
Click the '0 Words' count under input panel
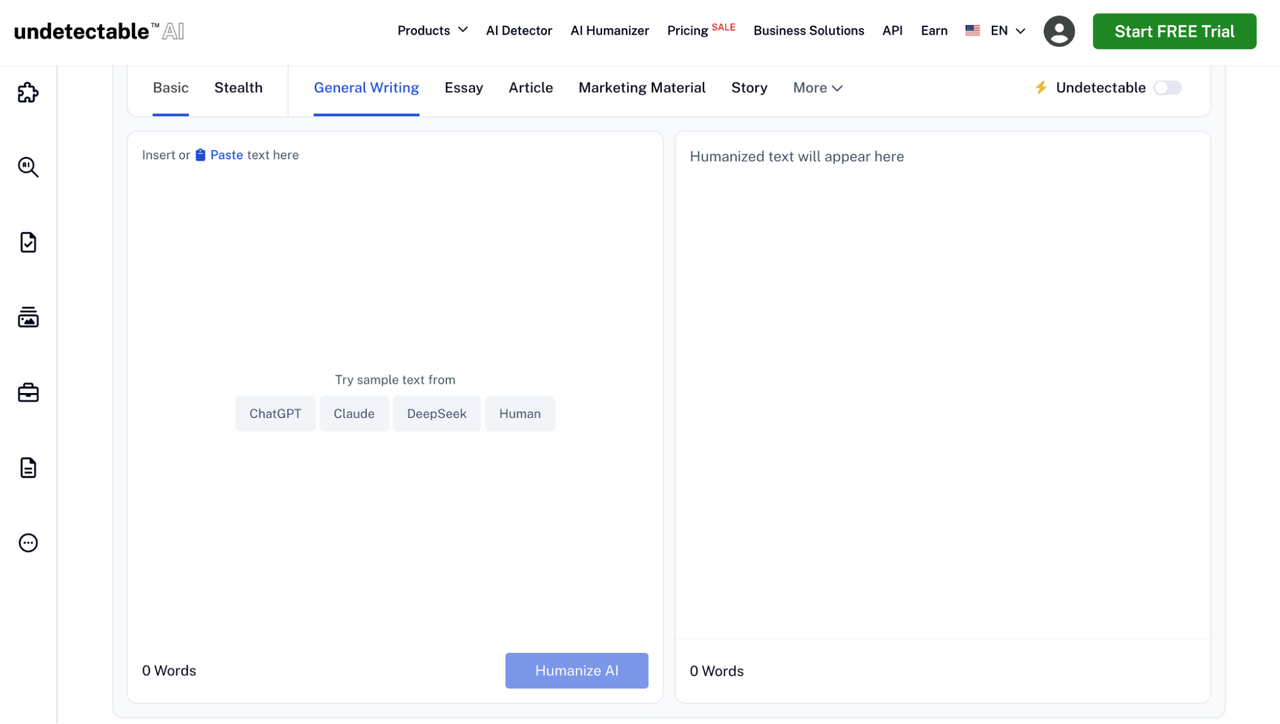[x=169, y=671]
